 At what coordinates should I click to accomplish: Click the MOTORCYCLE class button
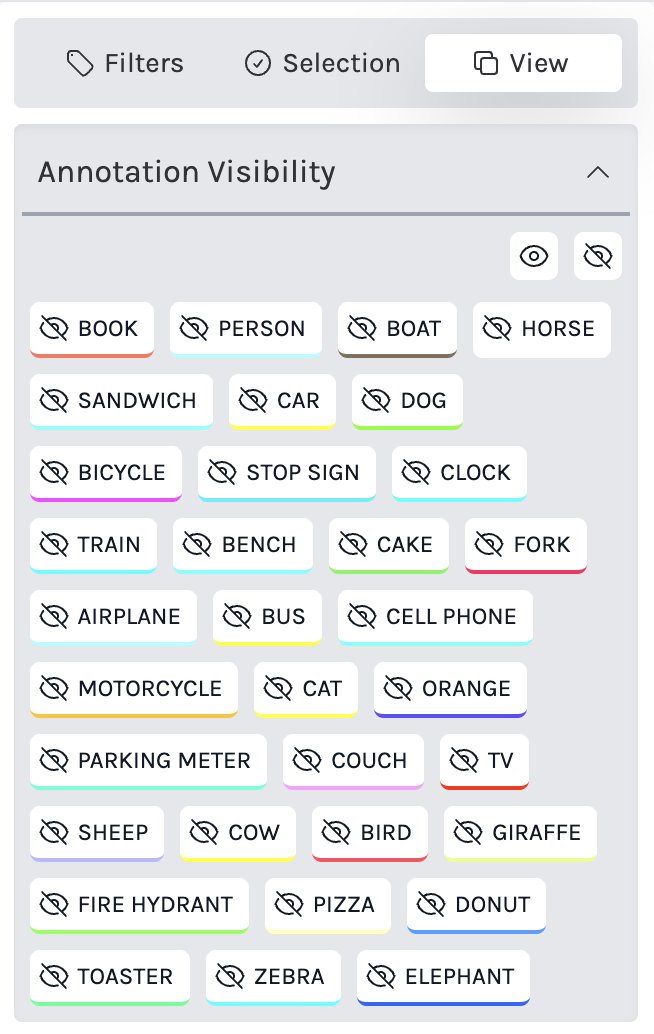tap(134, 689)
